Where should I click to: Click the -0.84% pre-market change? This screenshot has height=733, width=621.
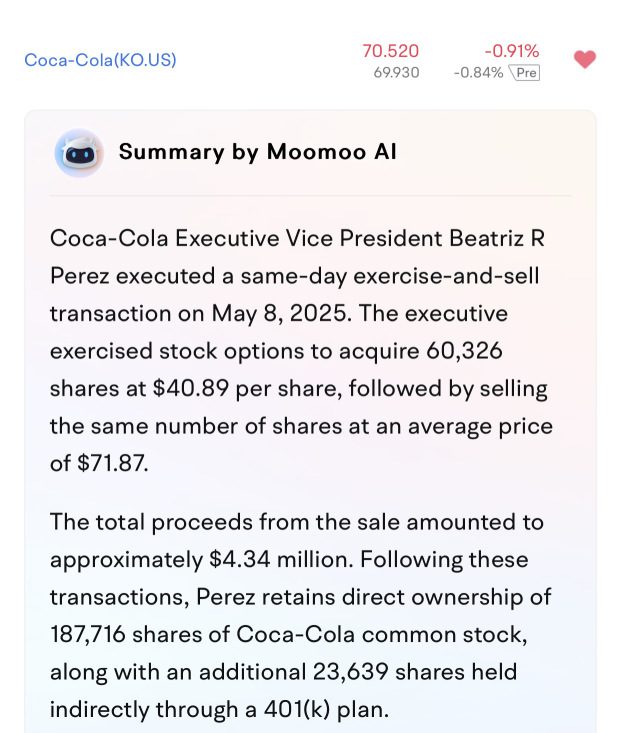pos(478,73)
